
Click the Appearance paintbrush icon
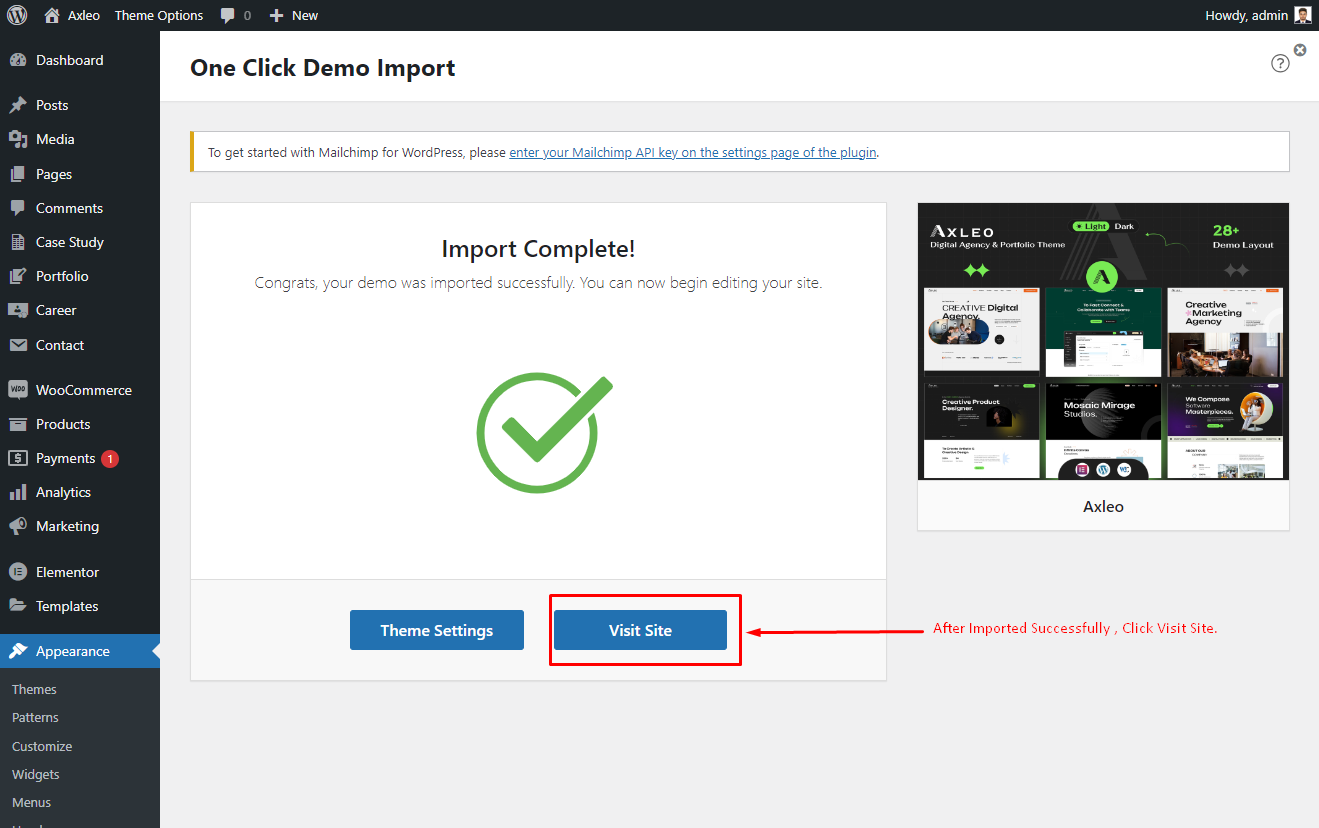coord(18,651)
